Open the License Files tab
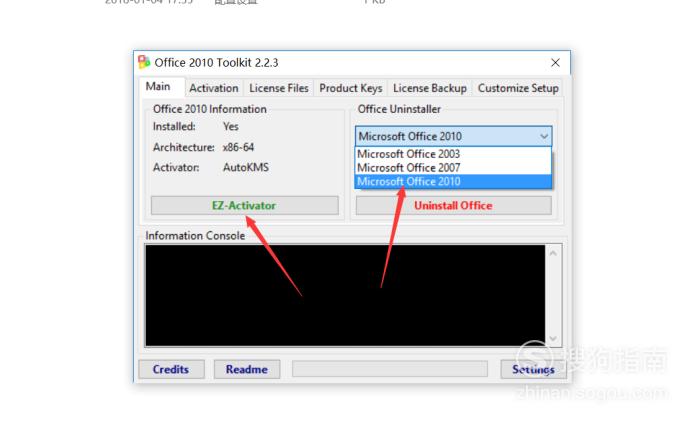This screenshot has height=427, width=692. click(278, 88)
